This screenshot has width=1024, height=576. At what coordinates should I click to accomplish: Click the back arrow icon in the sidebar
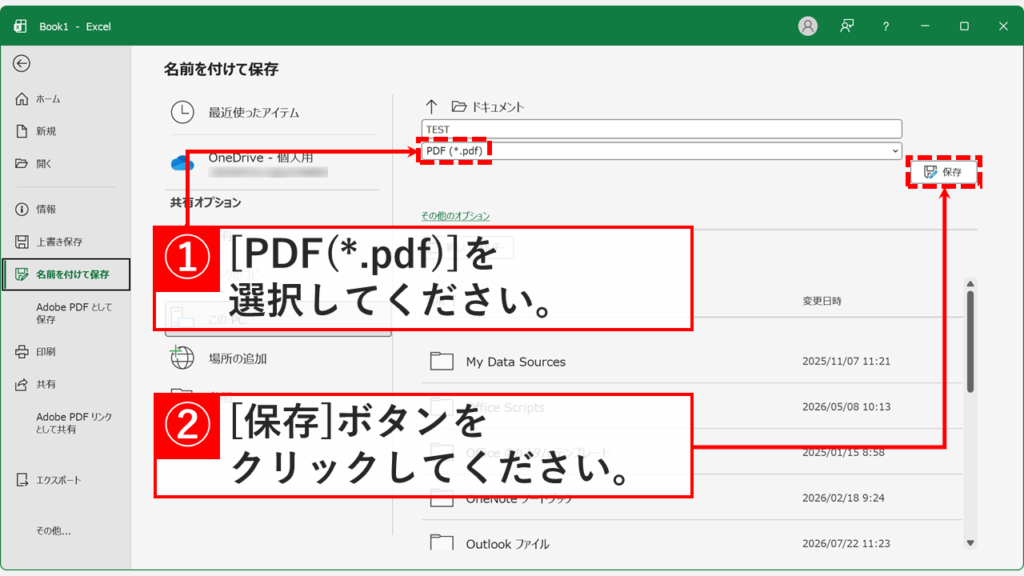(22, 63)
